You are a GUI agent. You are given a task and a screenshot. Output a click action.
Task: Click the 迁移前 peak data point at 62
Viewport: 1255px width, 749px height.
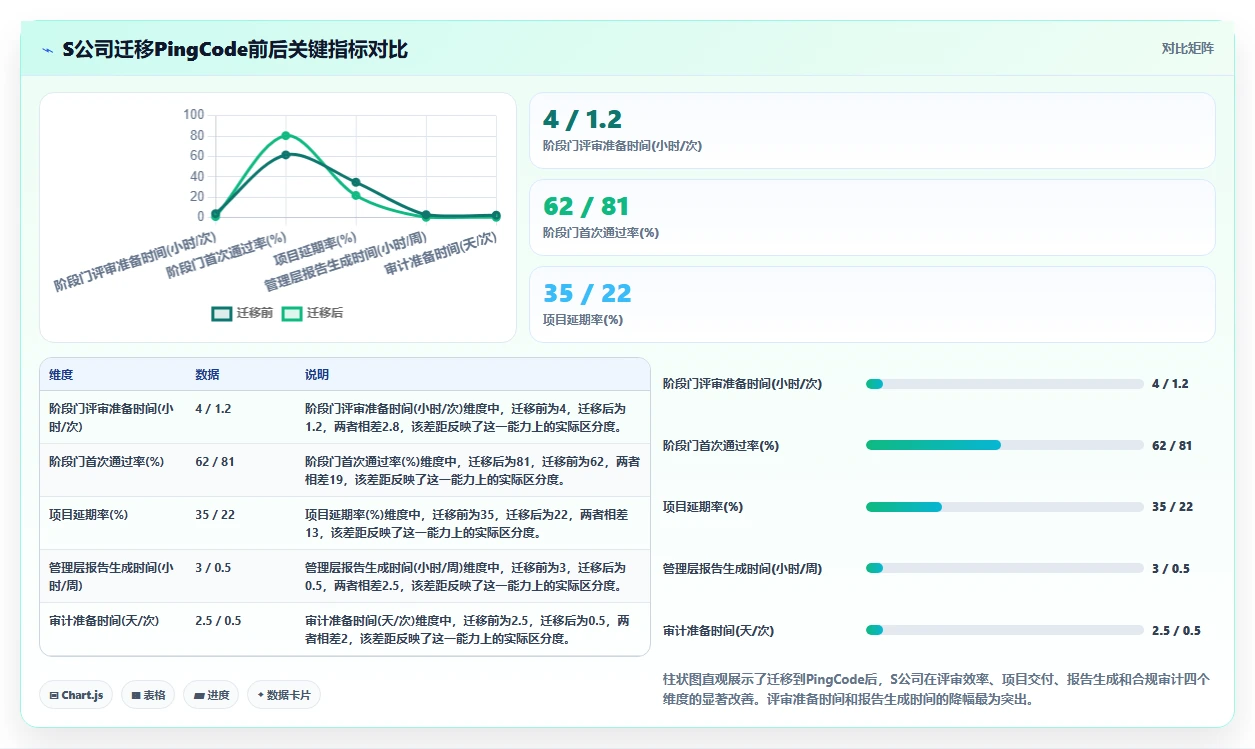tap(286, 154)
